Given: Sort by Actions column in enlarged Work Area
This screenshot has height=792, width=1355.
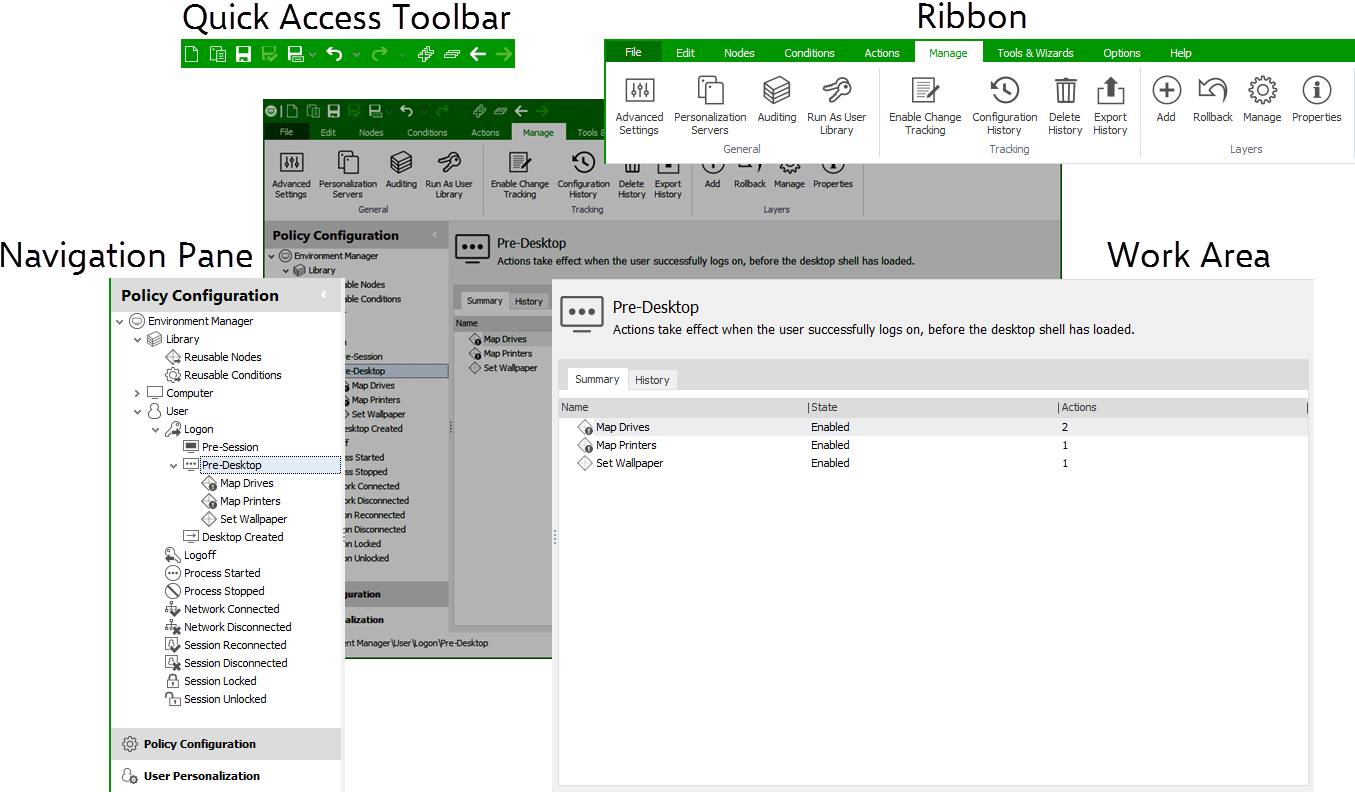Looking at the screenshot, I should point(1183,407).
